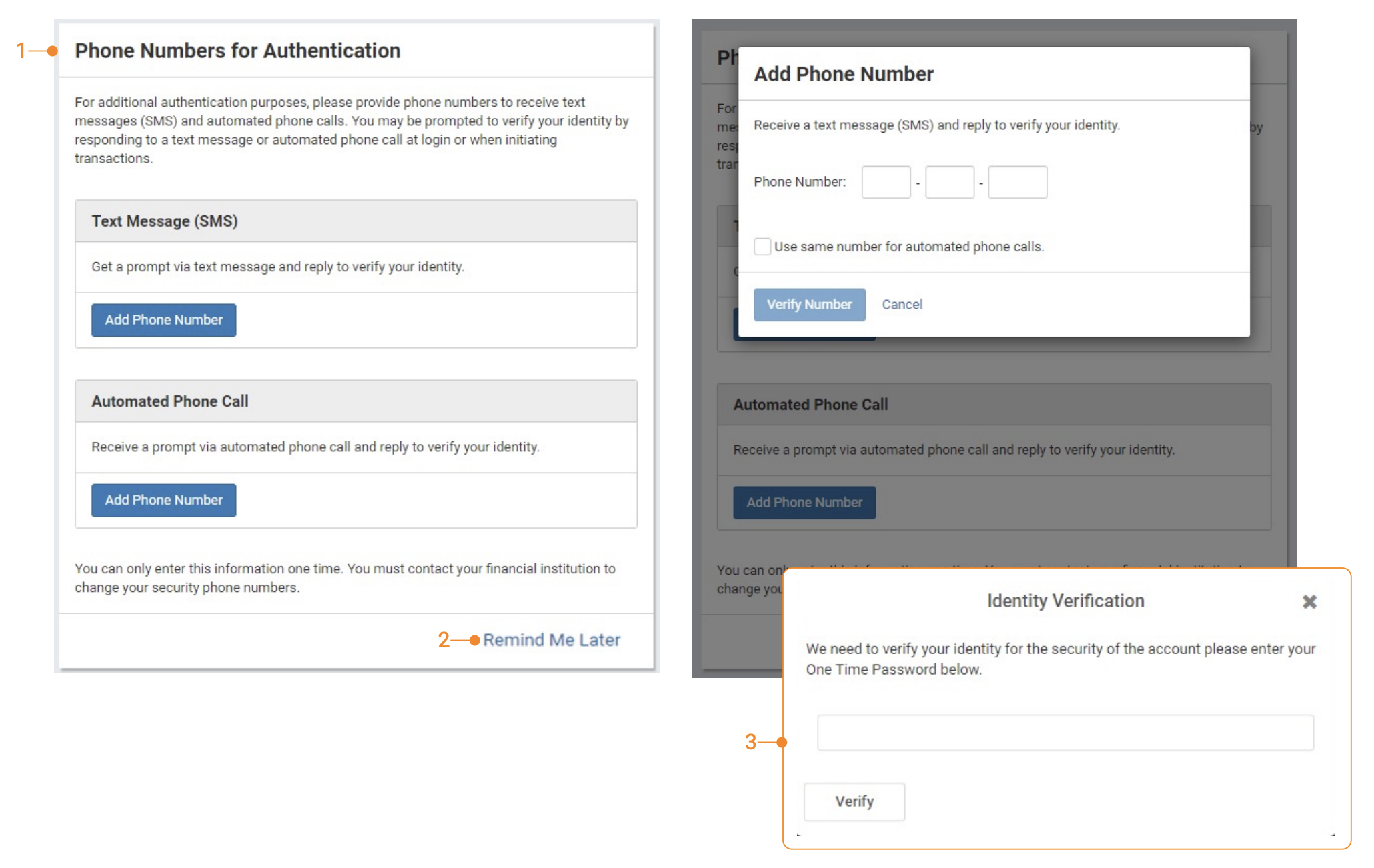
Task: Click Verify in the Identity Verification popup
Action: point(854,801)
